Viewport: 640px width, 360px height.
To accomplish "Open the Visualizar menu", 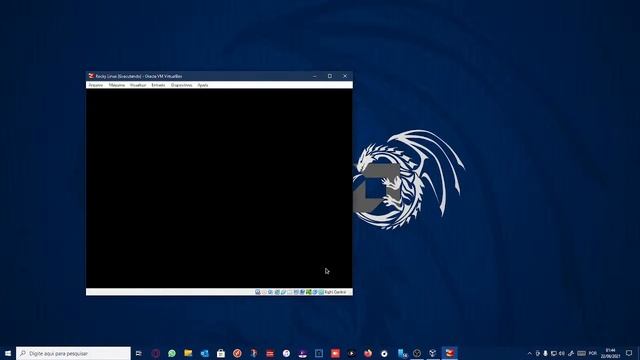I will (138, 85).
